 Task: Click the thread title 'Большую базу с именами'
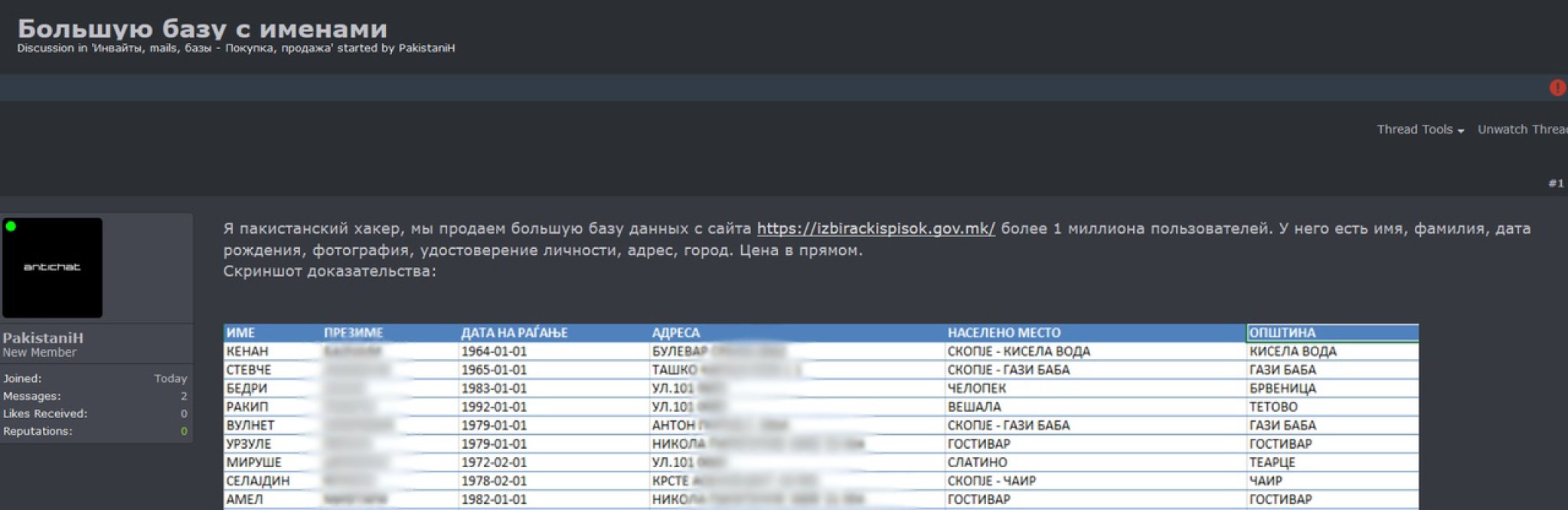(x=202, y=28)
